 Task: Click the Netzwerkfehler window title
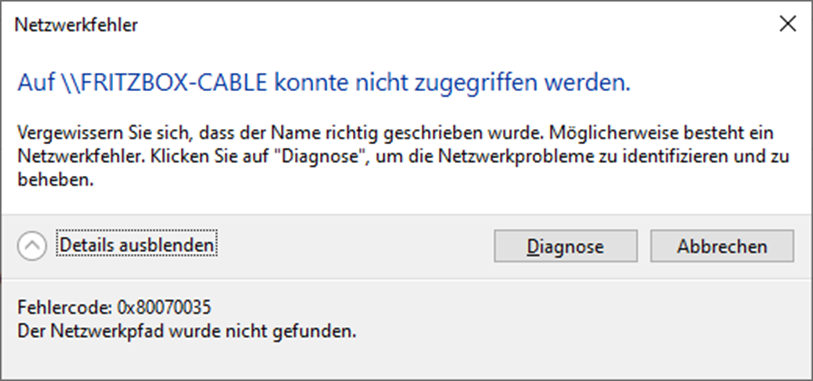(76, 24)
